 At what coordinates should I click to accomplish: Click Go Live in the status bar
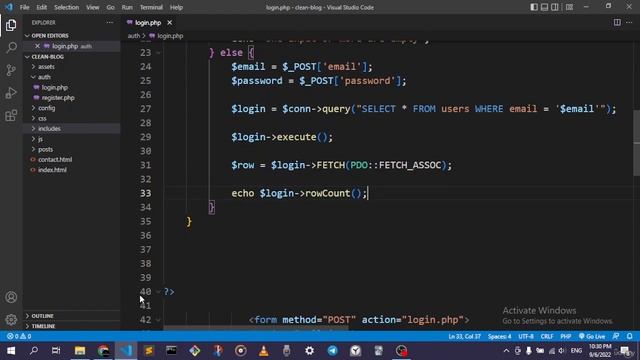tap(592, 336)
